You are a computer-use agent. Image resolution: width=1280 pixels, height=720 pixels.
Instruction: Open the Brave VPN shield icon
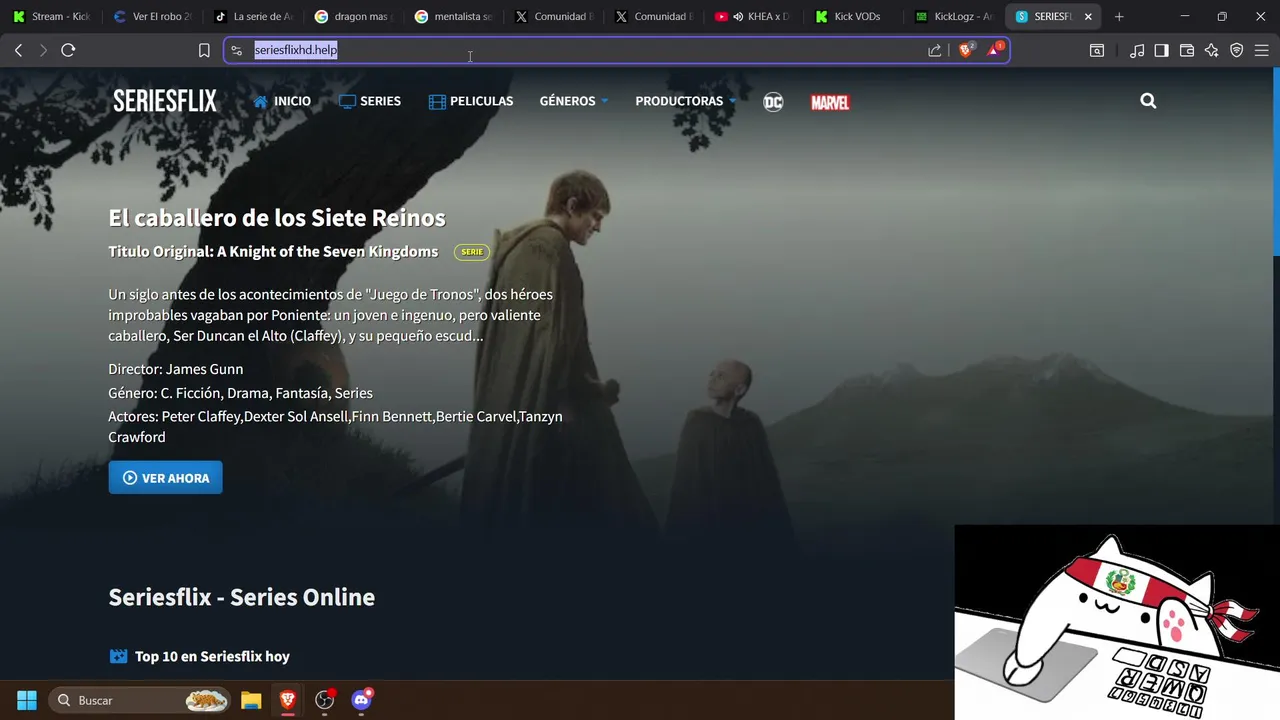tap(1237, 50)
